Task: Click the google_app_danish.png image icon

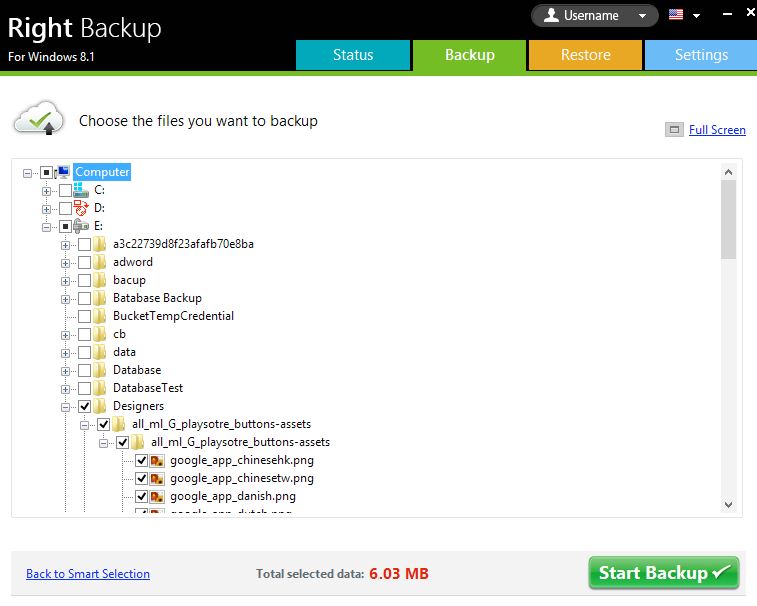Action: click(157, 496)
